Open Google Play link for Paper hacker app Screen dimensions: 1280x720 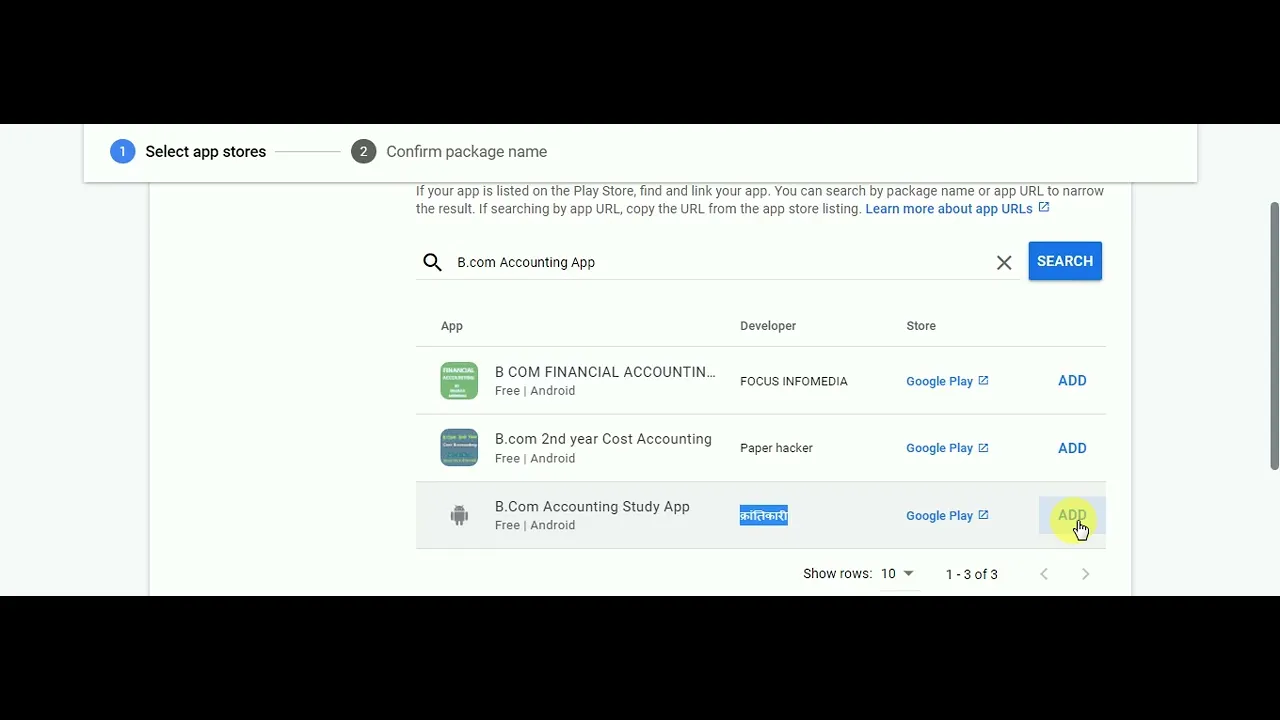pos(939,448)
